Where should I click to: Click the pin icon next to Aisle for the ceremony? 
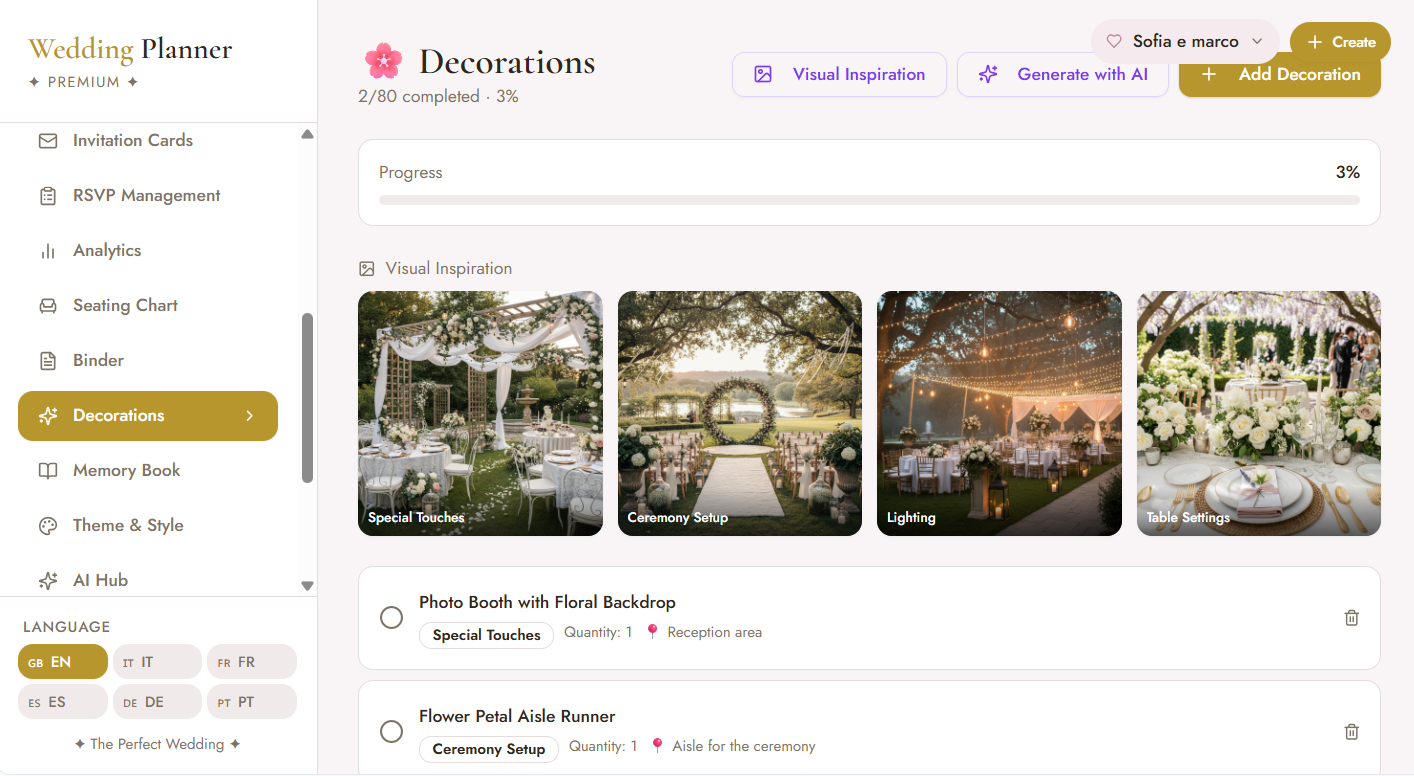[x=657, y=746]
